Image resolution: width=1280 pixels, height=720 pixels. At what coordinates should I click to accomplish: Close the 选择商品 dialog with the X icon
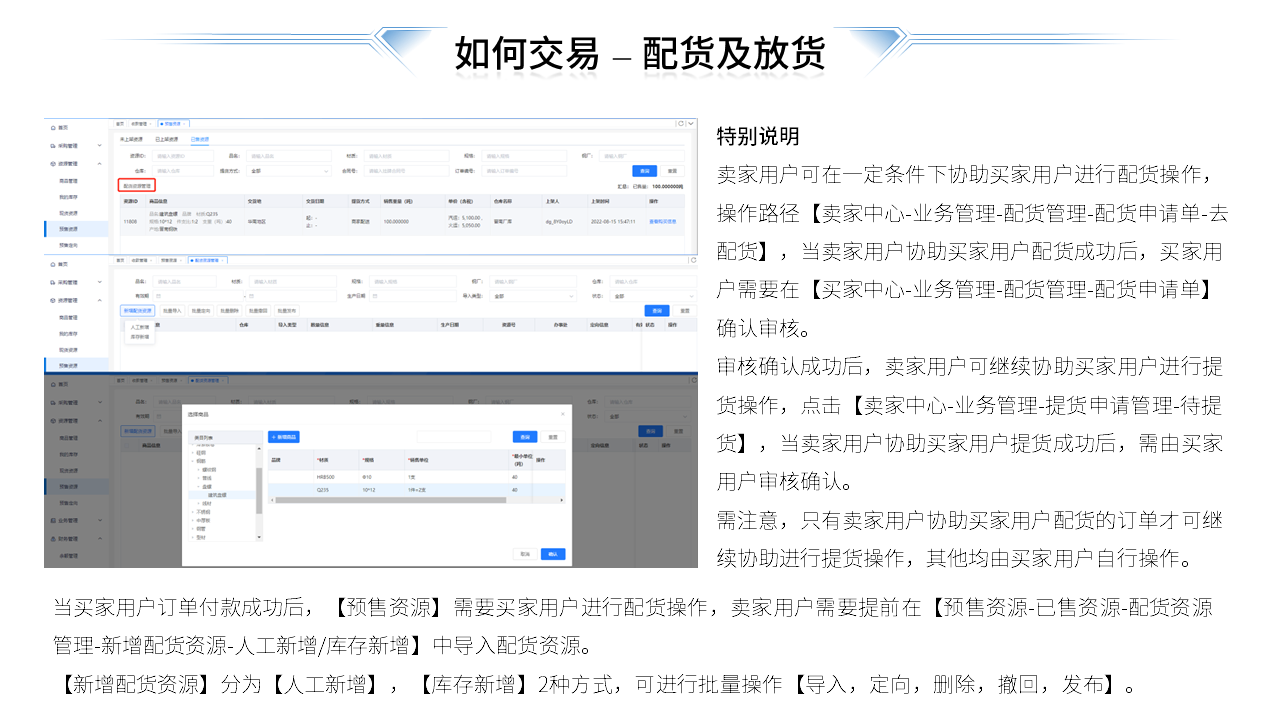click(x=563, y=414)
